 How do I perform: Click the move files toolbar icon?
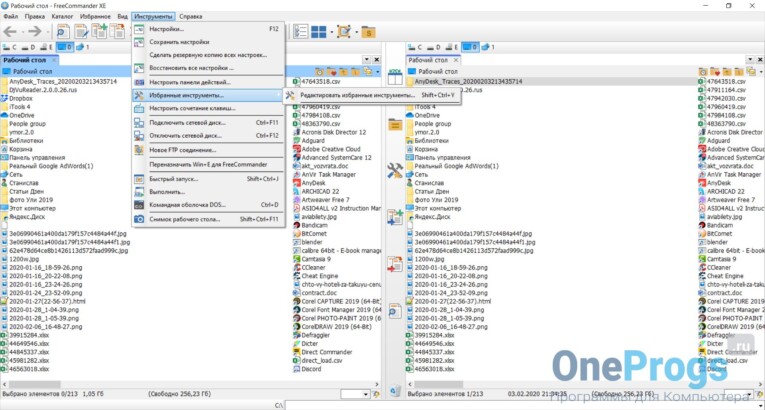coord(117,32)
